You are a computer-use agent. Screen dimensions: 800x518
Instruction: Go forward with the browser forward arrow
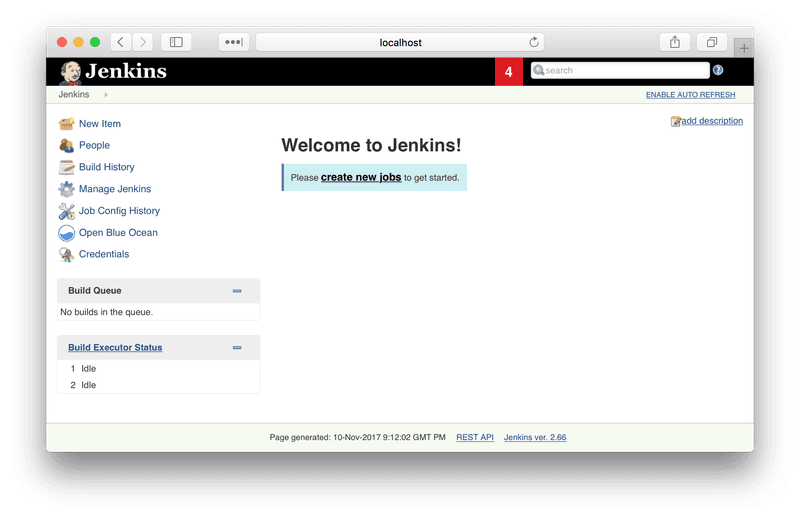pyautogui.click(x=143, y=42)
